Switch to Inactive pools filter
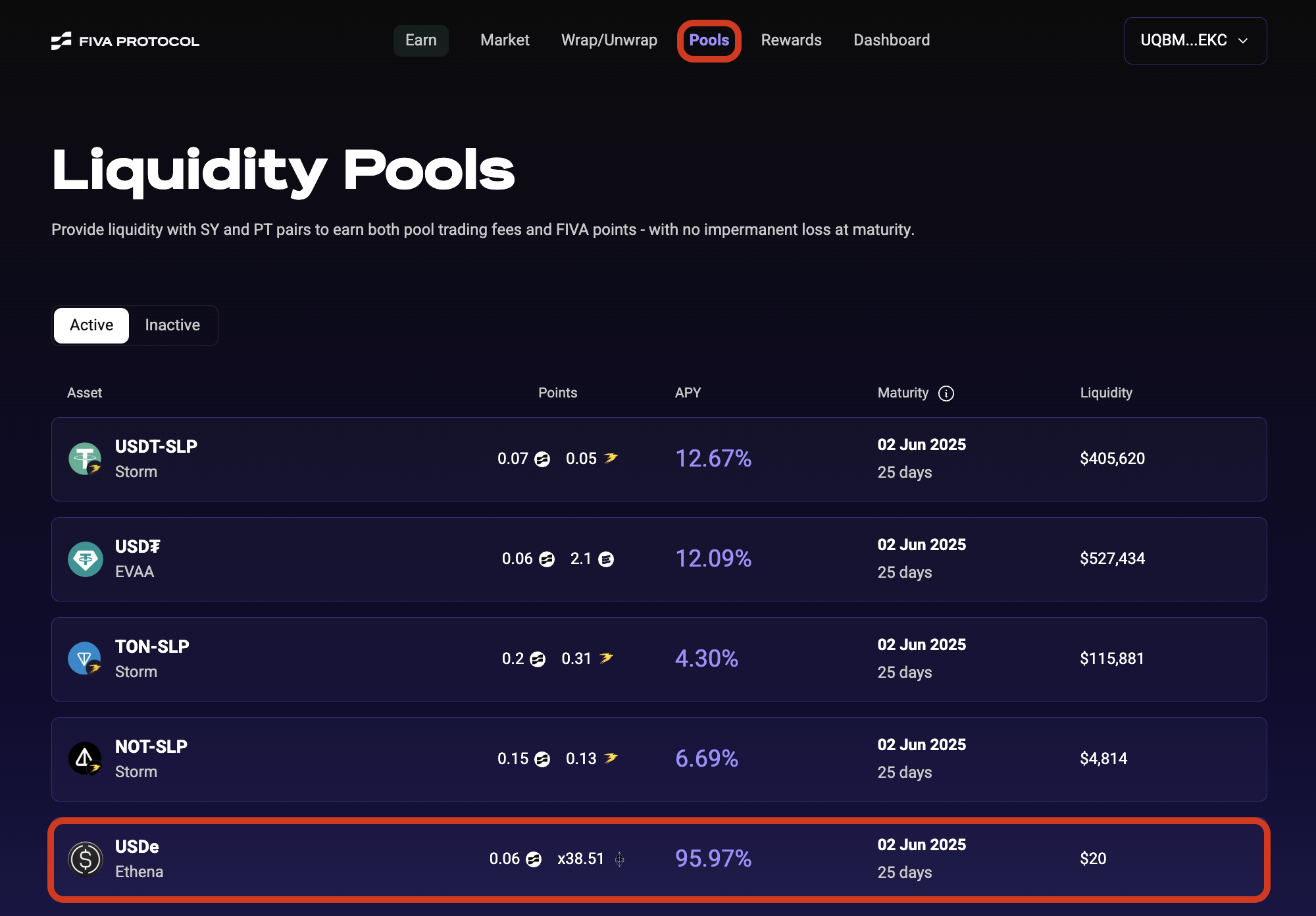The height and width of the screenshot is (916, 1316). click(172, 325)
